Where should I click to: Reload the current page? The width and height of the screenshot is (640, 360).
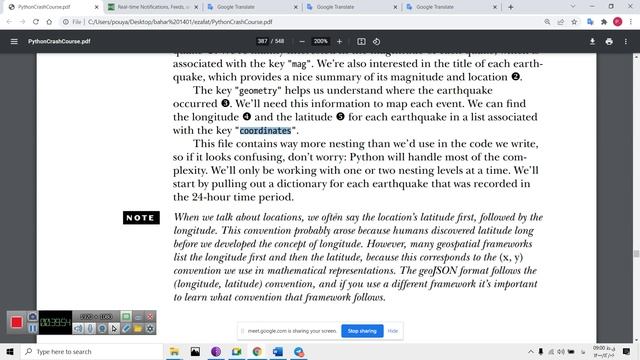click(x=36, y=22)
